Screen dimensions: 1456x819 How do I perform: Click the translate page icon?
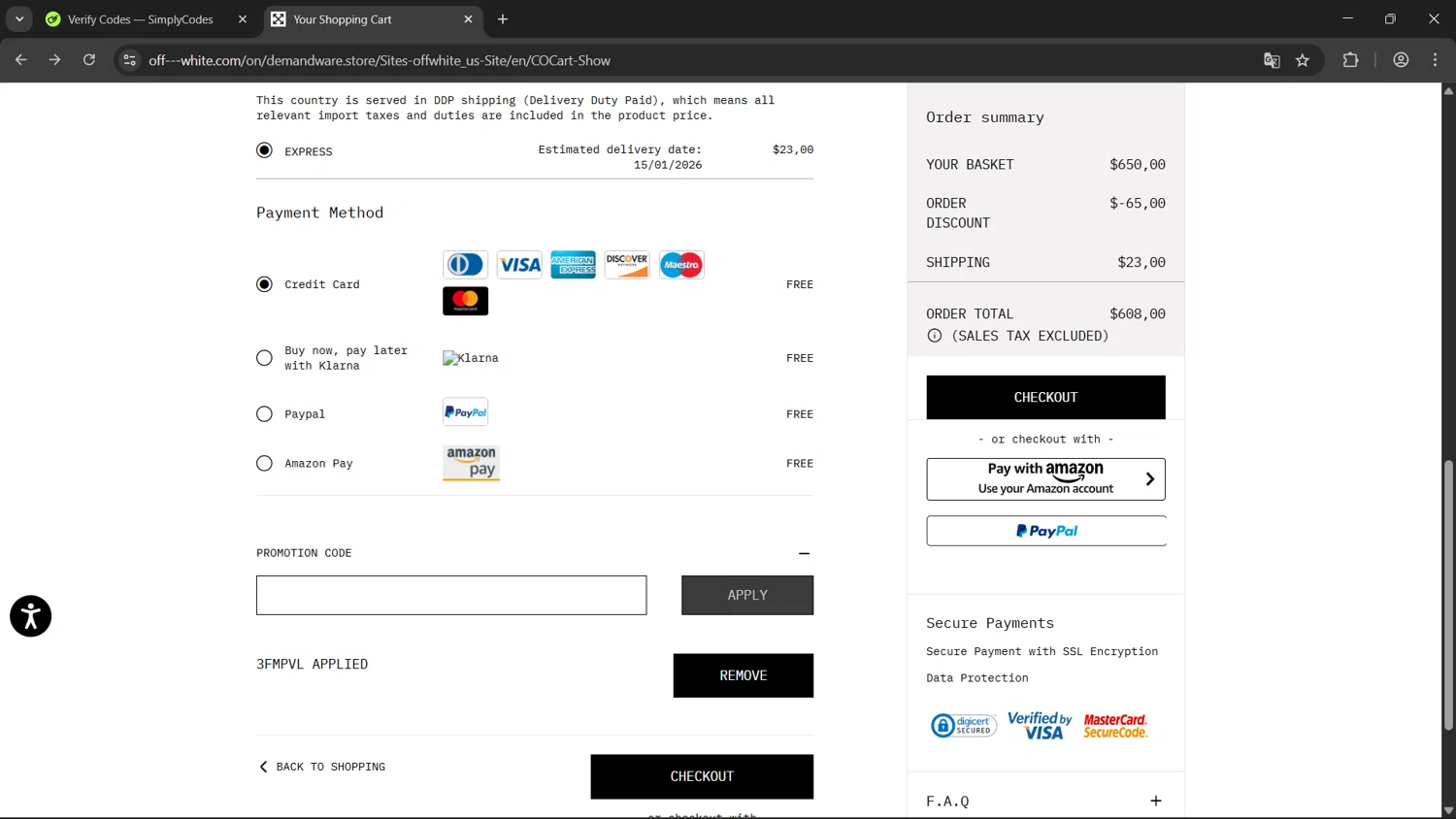click(1272, 60)
